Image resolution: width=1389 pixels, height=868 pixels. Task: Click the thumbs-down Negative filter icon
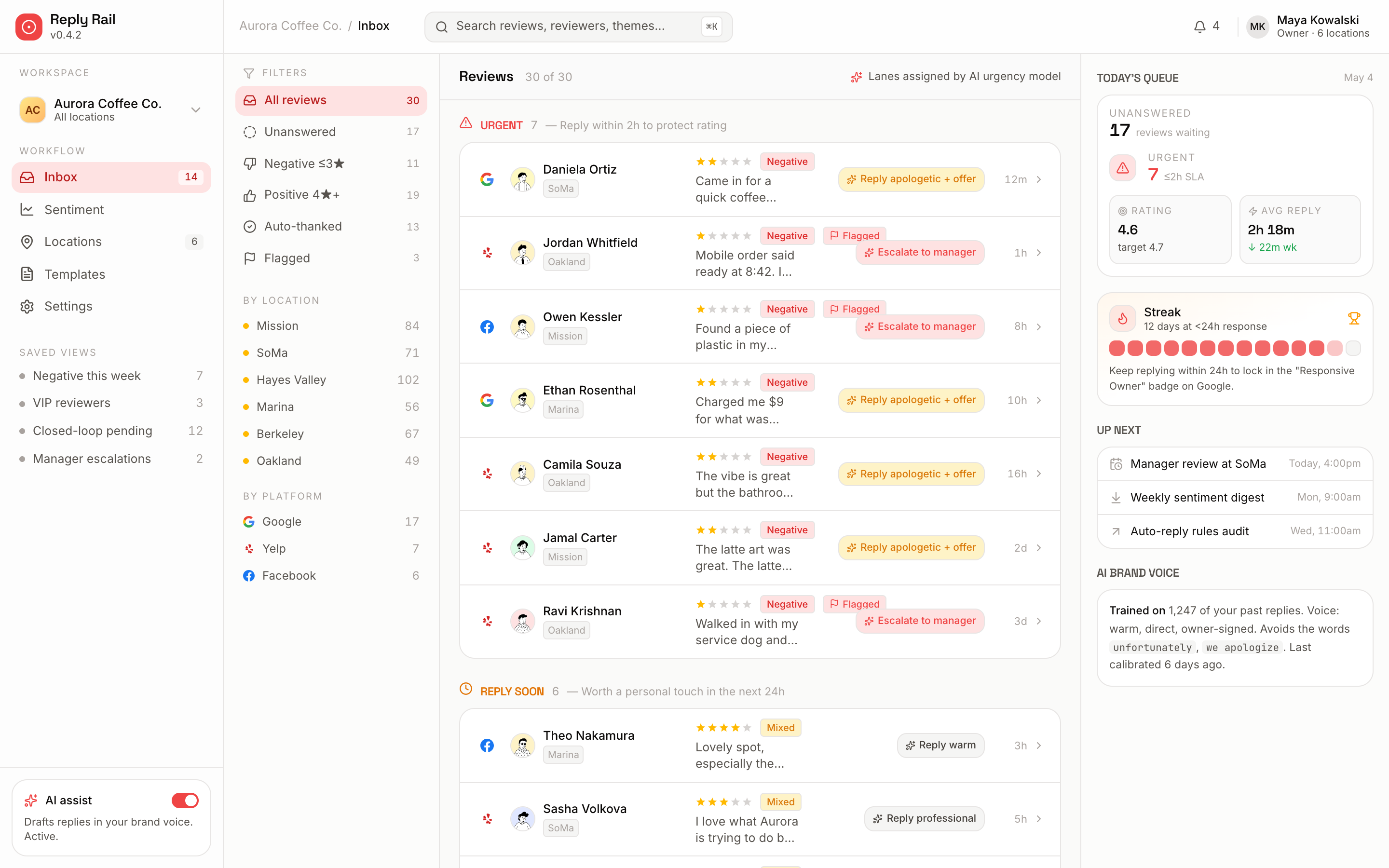pos(250,163)
